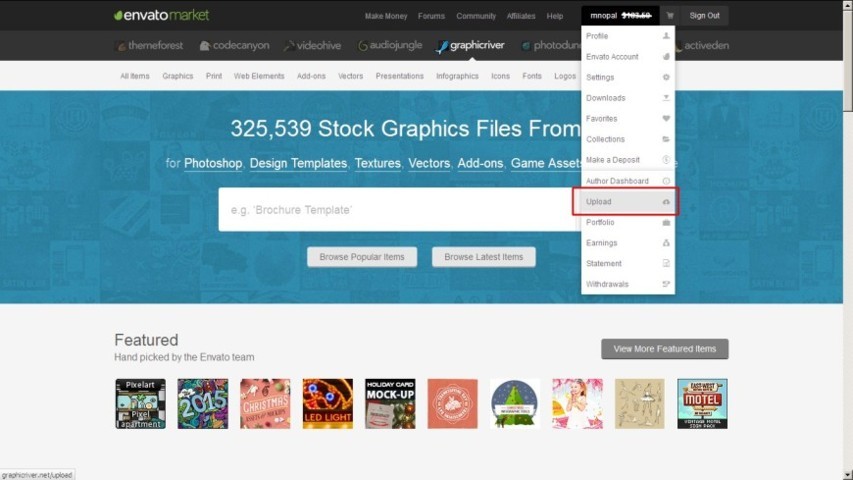Open the Community link
This screenshot has width=853, height=480.
[476, 16]
